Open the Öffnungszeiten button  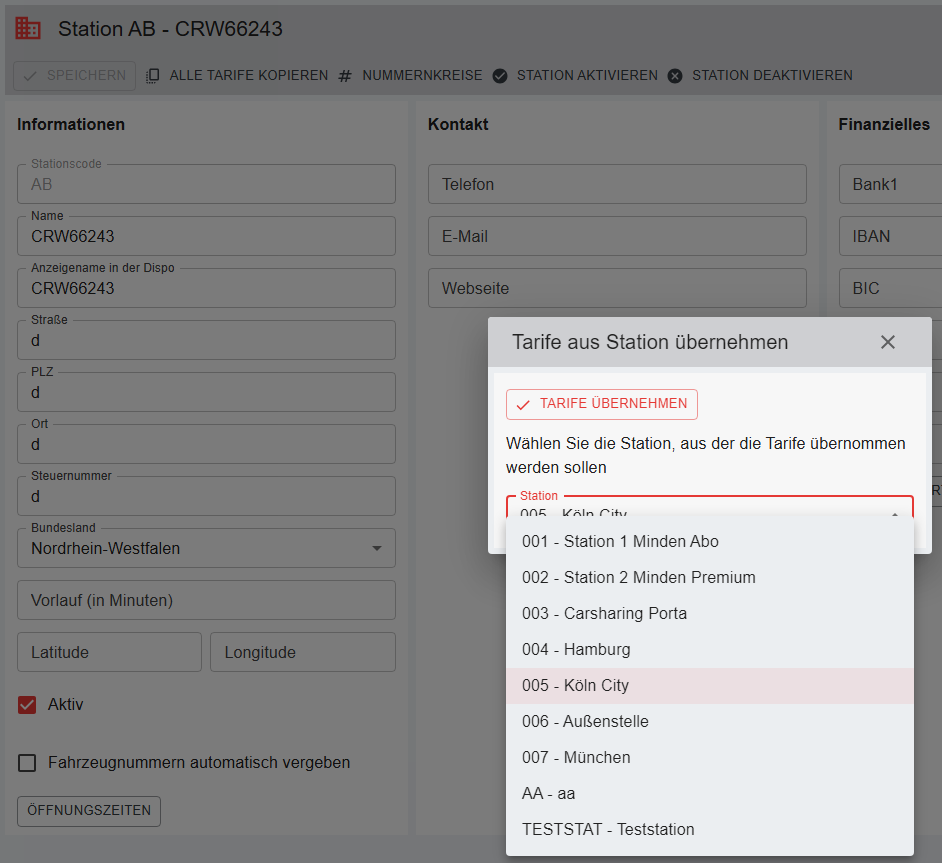(89, 811)
